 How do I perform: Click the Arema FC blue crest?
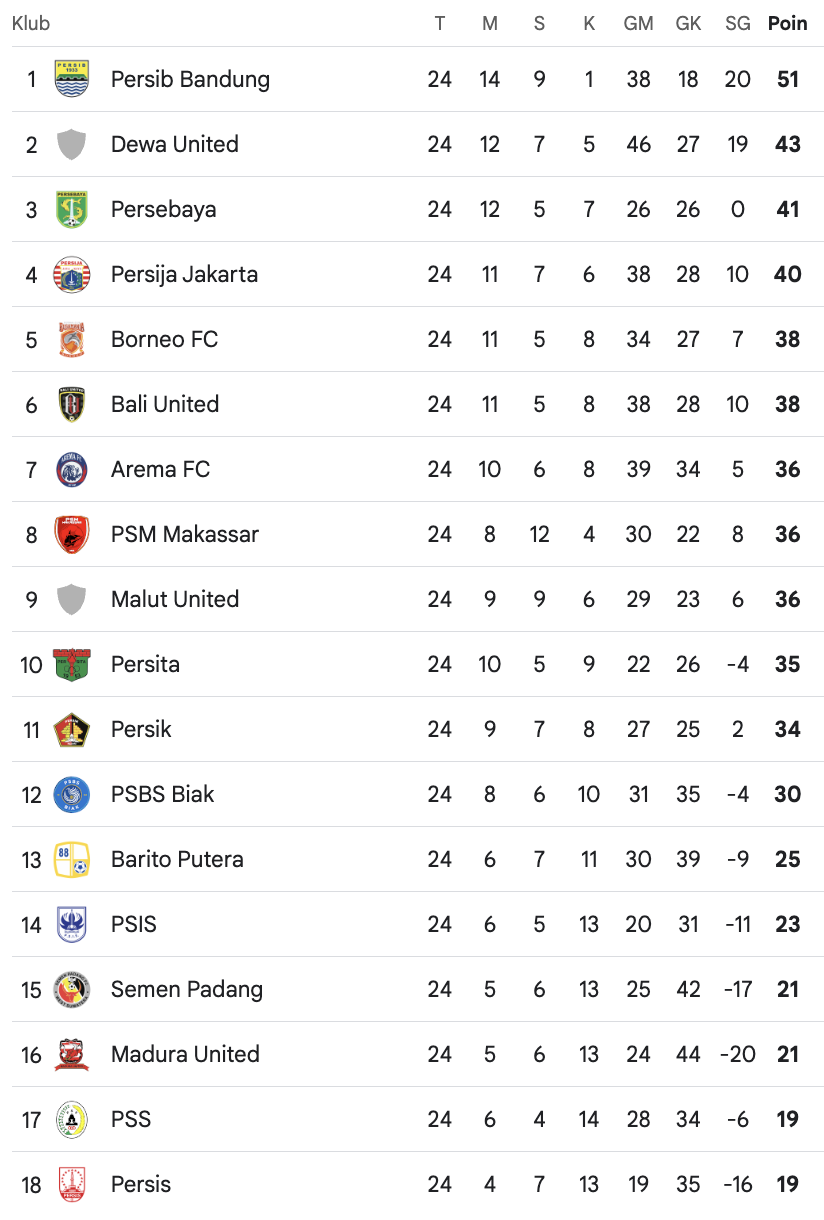click(71, 469)
